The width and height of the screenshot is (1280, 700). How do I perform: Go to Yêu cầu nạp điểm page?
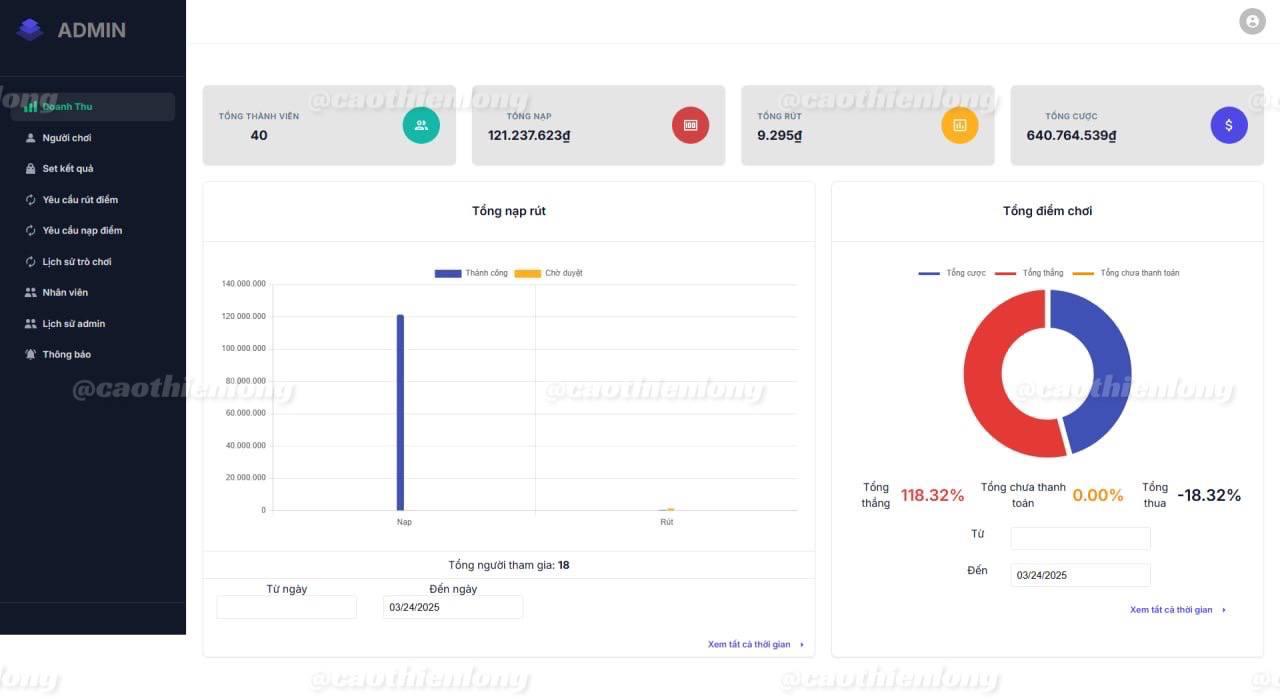click(x=82, y=231)
